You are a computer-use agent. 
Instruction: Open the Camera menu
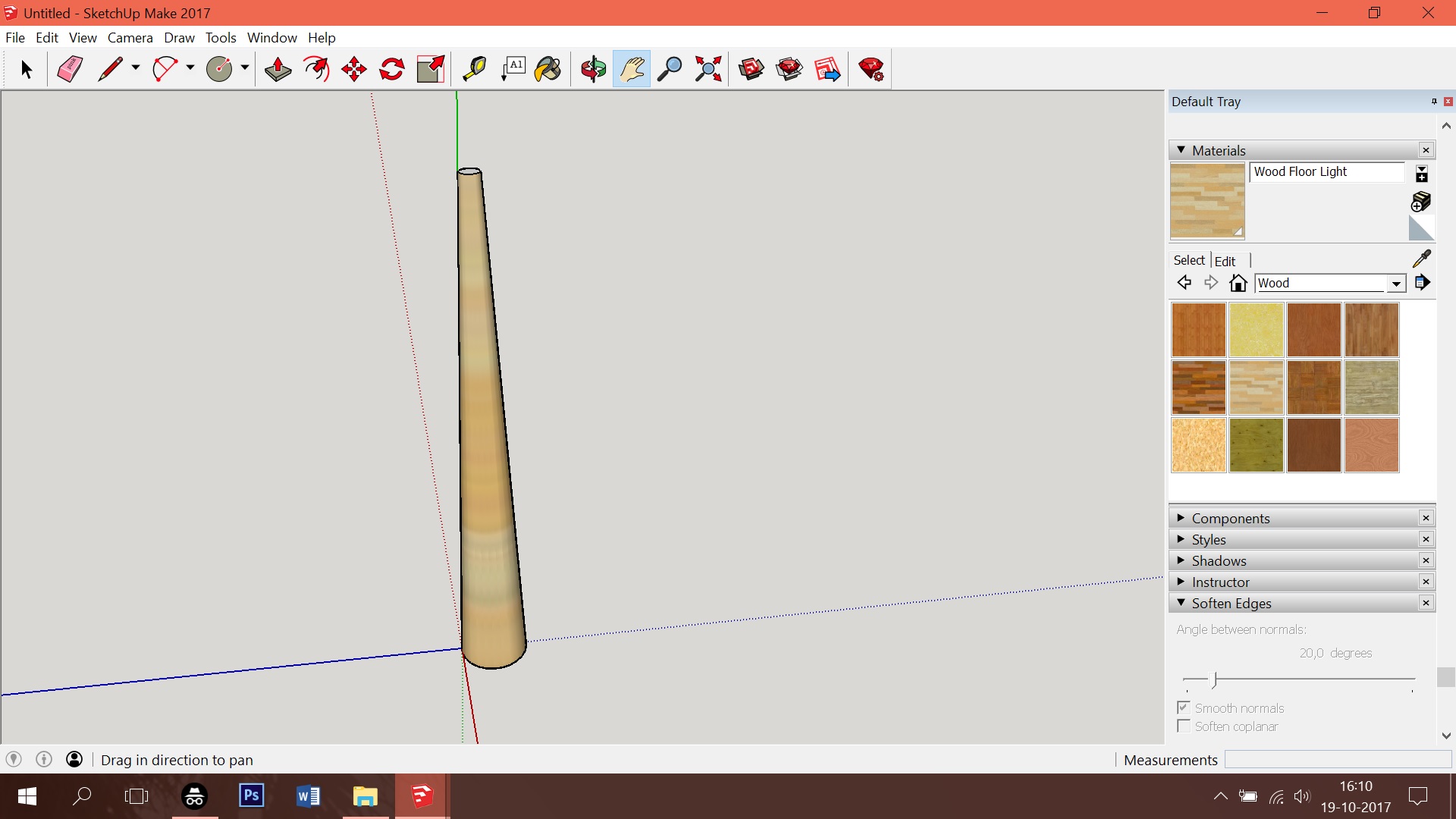(x=130, y=37)
